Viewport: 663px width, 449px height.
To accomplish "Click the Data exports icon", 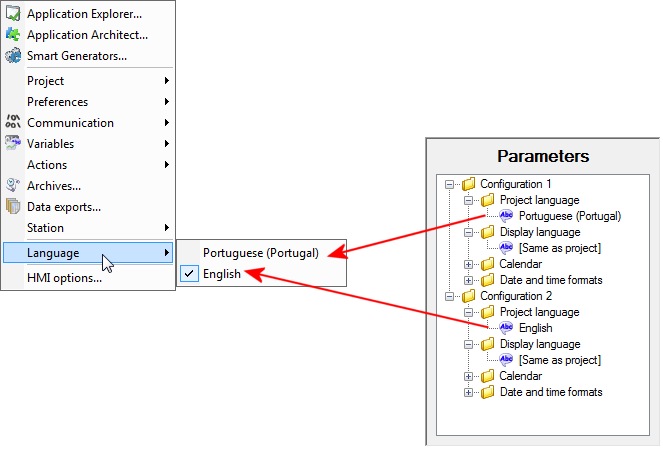I will click(x=13, y=206).
